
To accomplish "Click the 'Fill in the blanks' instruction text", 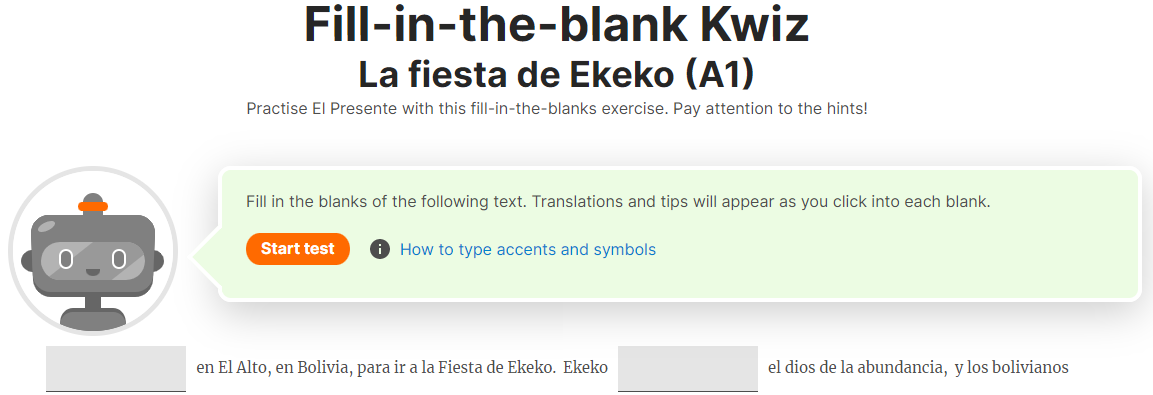I will 618,202.
